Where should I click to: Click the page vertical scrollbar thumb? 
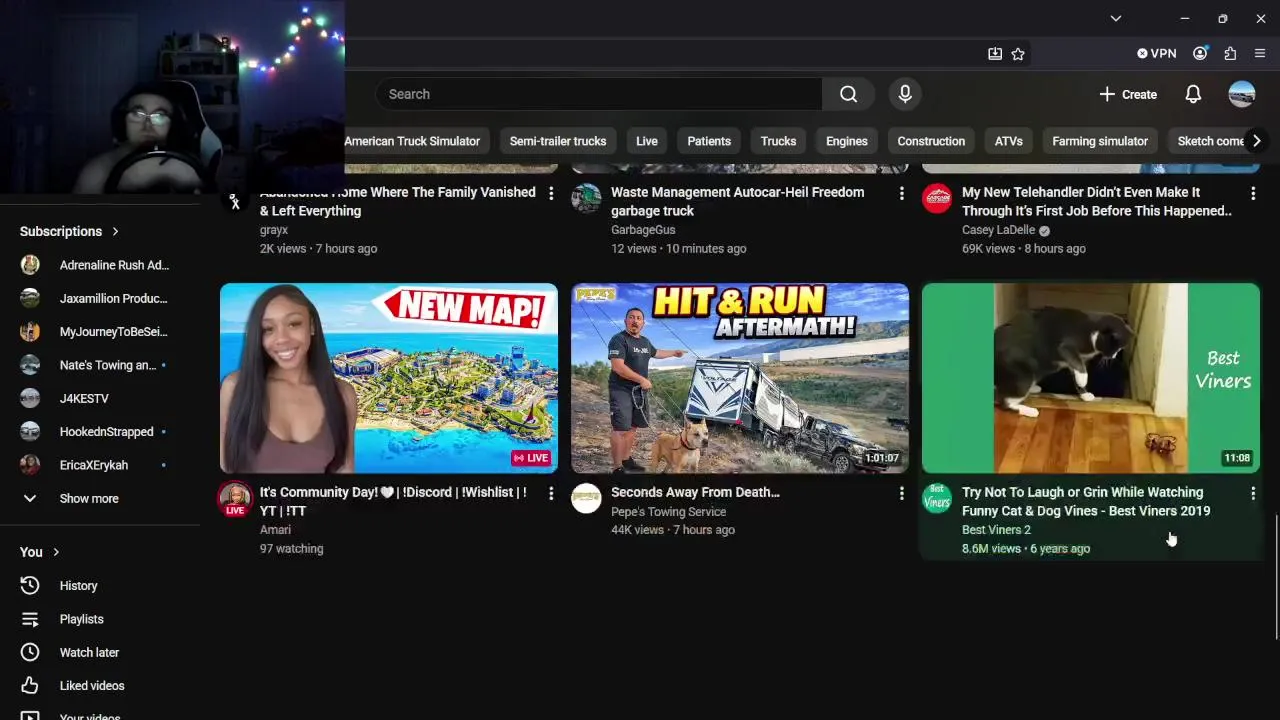pos(1276,577)
